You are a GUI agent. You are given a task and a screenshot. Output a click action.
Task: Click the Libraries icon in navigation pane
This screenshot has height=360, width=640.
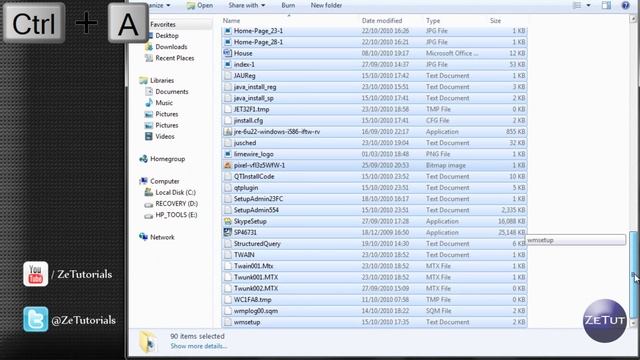[x=143, y=80]
